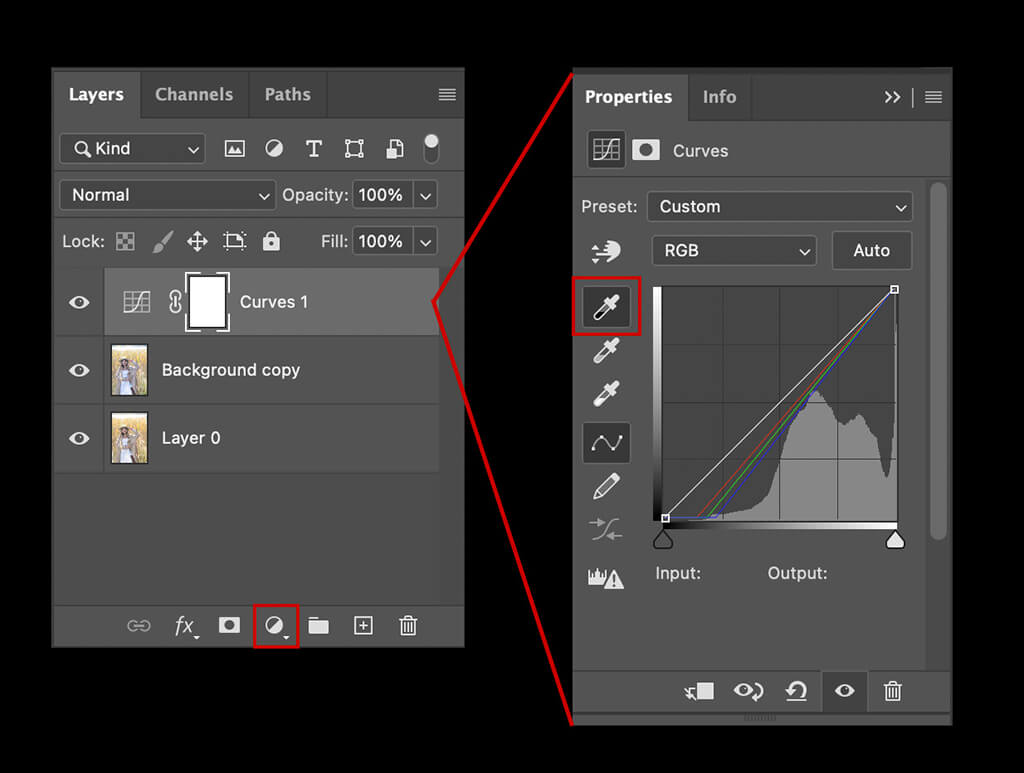Delete the Curves adjustment with the trash button
Screen dimensions: 1024x773
point(892,691)
